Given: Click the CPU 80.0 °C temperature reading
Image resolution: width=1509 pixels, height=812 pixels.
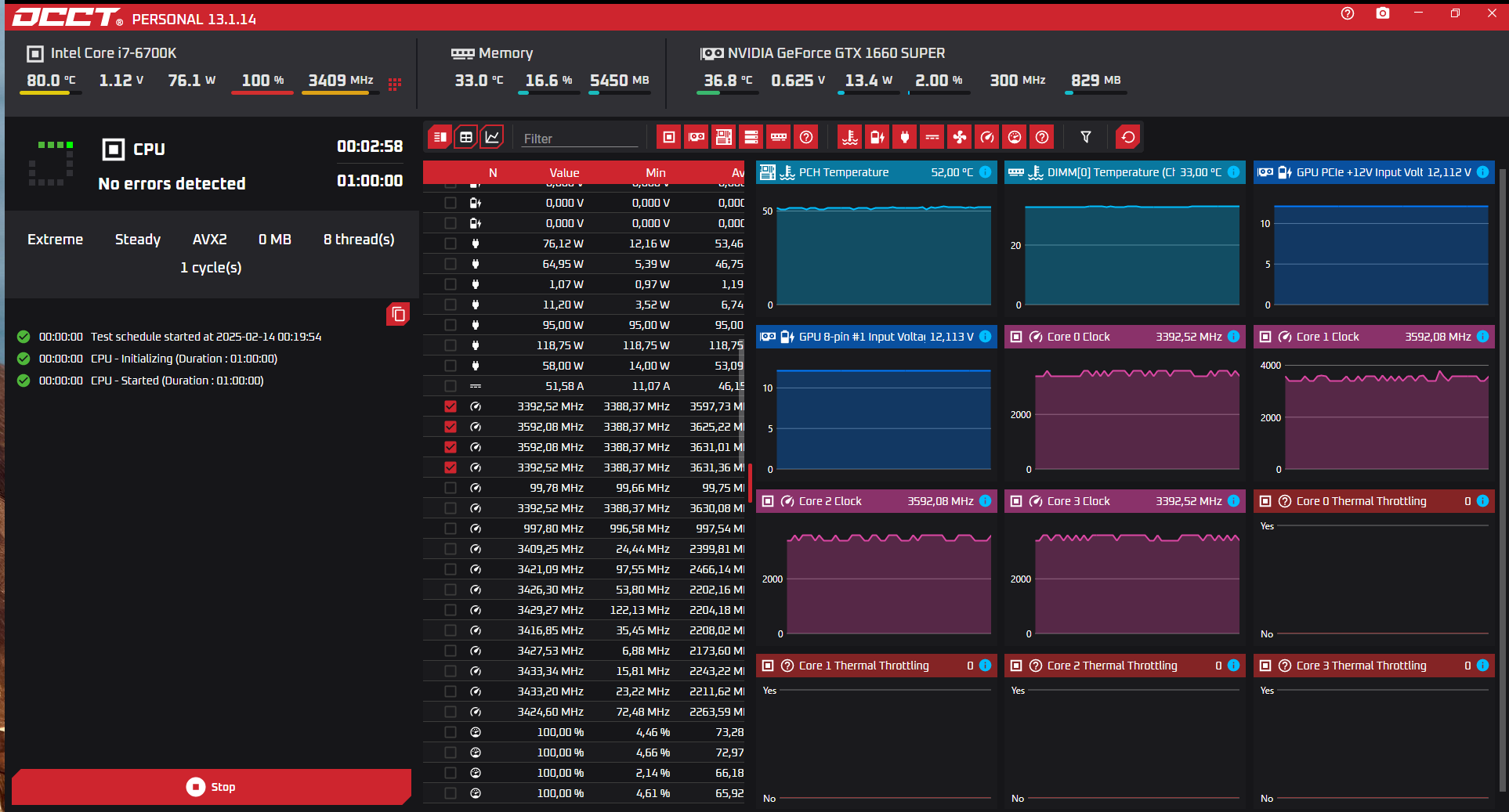Looking at the screenshot, I should click(51, 81).
